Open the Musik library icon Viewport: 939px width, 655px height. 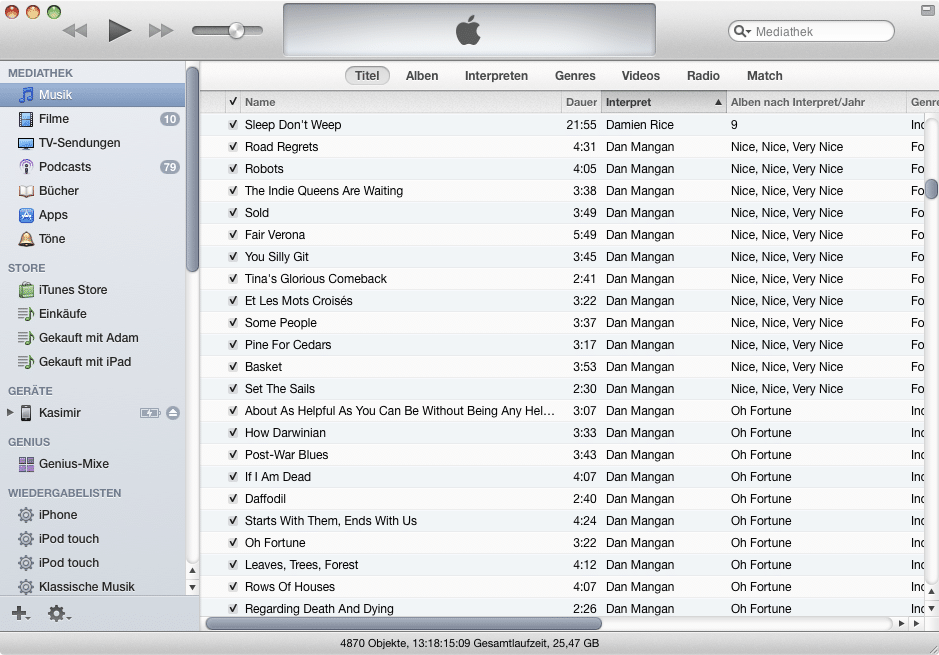26,95
